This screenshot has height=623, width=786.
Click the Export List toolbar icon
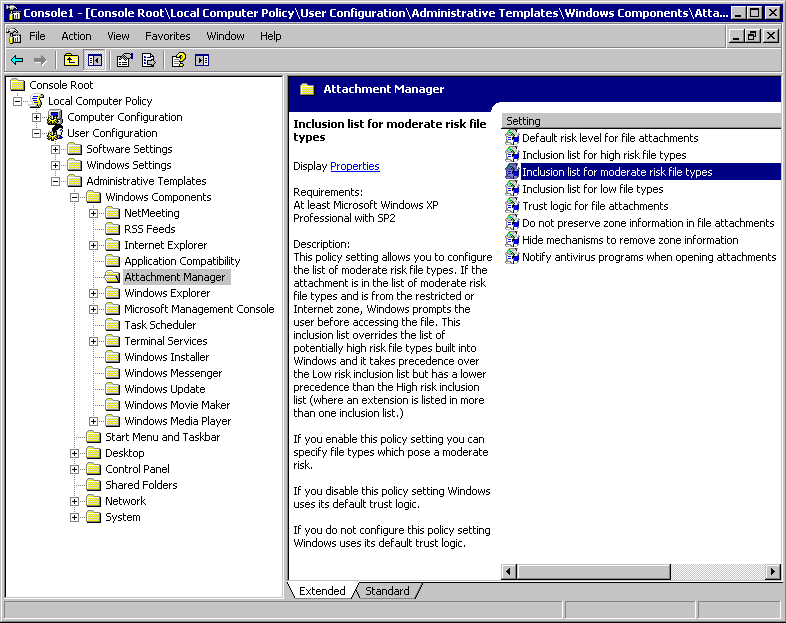(148, 60)
